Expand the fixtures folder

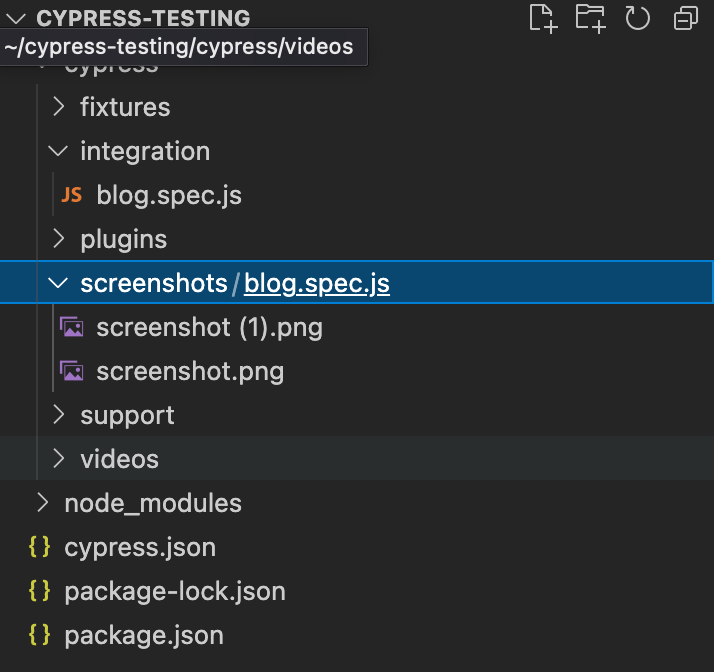click(59, 107)
